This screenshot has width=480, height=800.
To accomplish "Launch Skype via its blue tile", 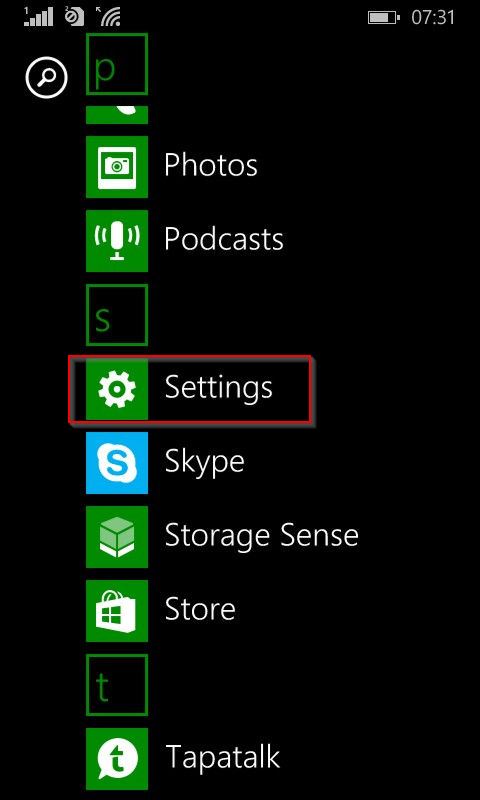I will point(117,463).
